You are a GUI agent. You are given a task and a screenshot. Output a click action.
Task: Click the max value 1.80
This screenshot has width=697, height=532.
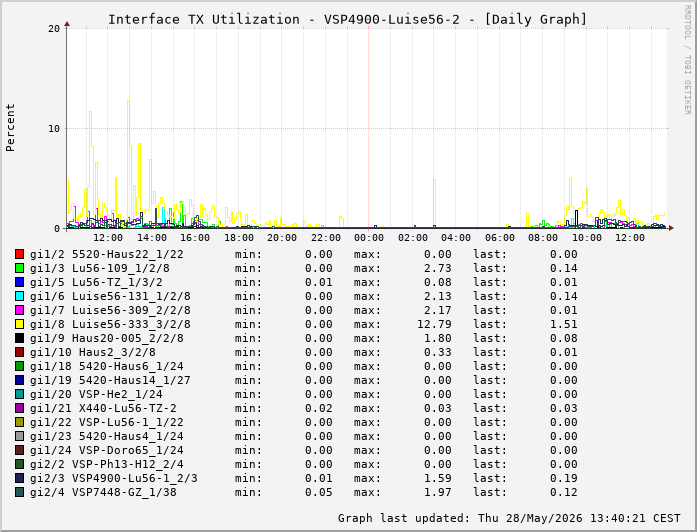[x=438, y=338]
